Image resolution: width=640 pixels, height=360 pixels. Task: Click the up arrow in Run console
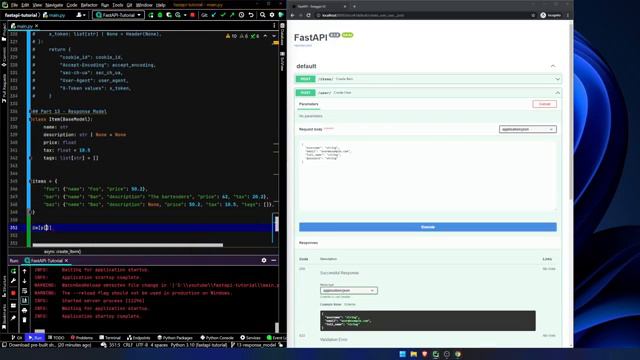[24, 271]
